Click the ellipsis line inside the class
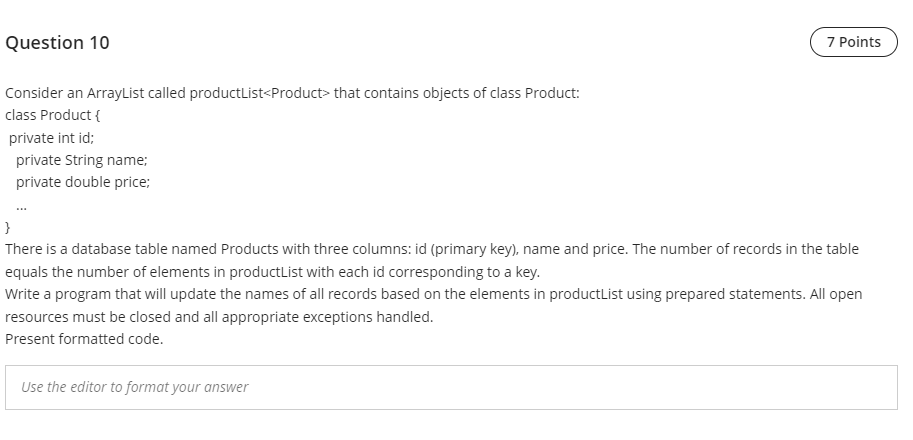 [x=22, y=207]
